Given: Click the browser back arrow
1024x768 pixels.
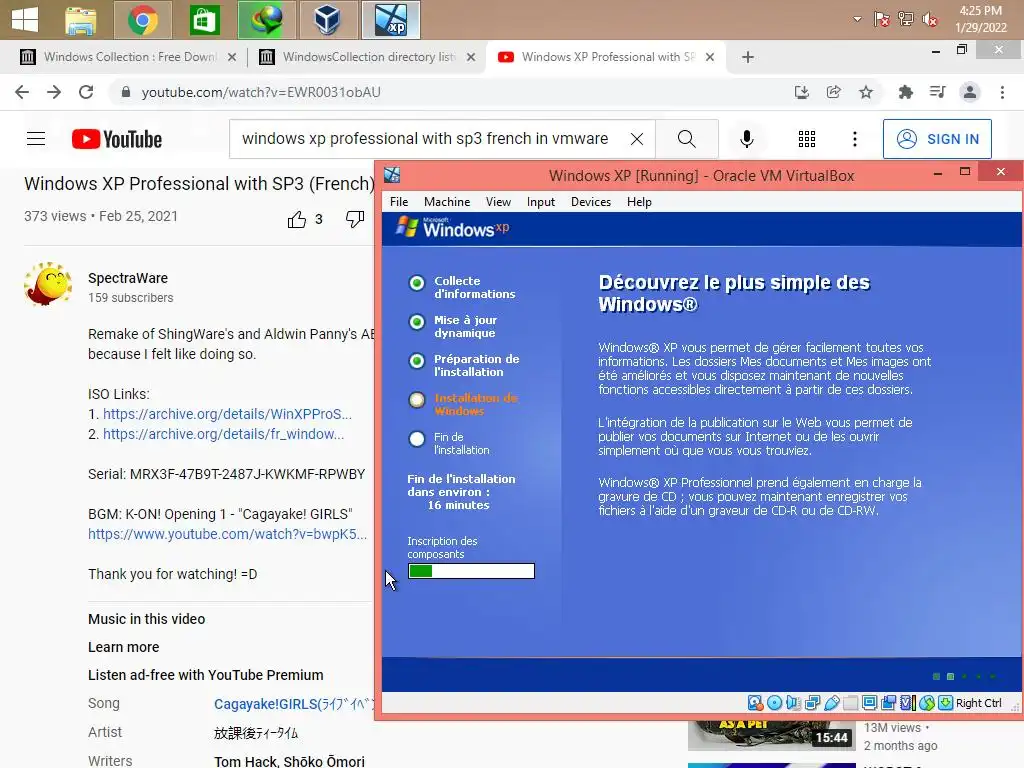Looking at the screenshot, I should [x=22, y=92].
